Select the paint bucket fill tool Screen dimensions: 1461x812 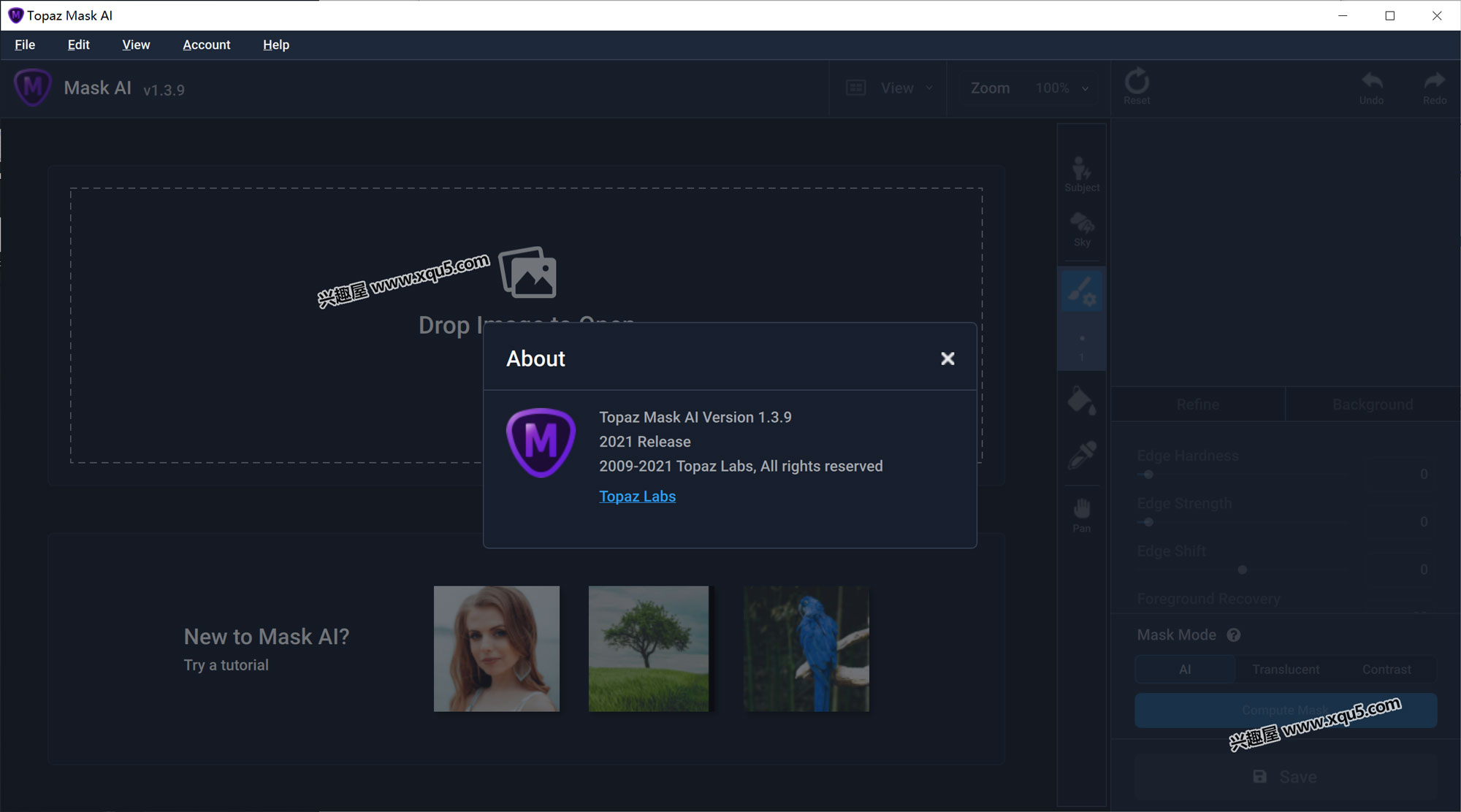[x=1081, y=401]
